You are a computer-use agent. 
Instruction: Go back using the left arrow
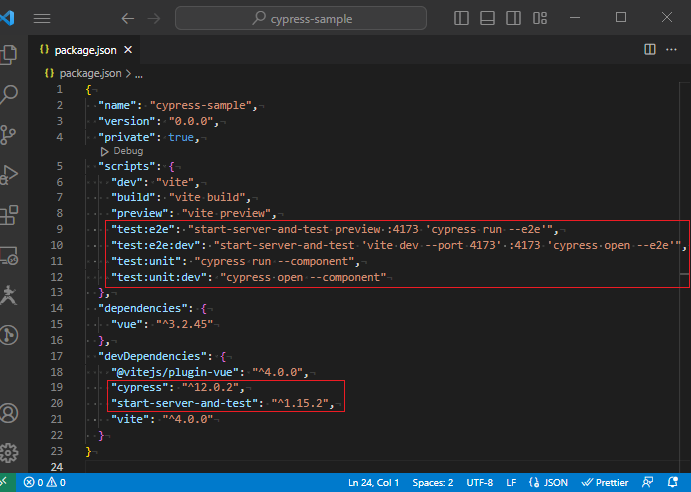coord(128,19)
